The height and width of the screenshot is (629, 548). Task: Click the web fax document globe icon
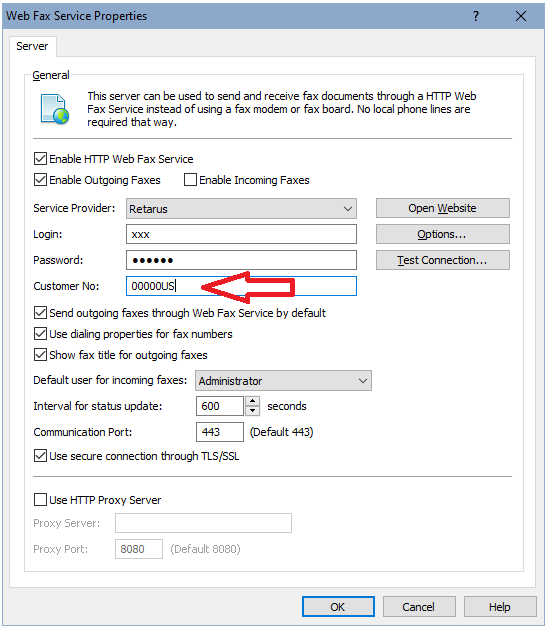[x=55, y=109]
